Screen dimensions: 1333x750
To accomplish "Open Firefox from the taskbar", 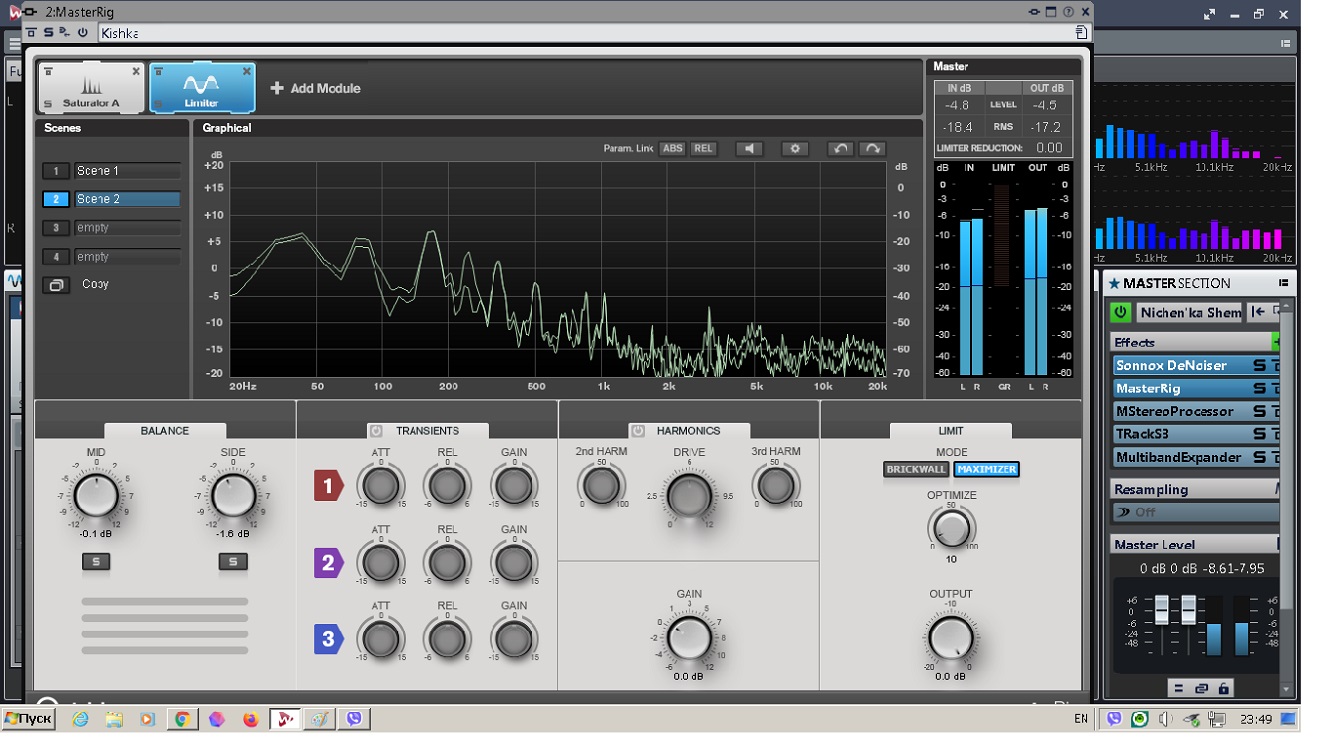I will pos(250,718).
